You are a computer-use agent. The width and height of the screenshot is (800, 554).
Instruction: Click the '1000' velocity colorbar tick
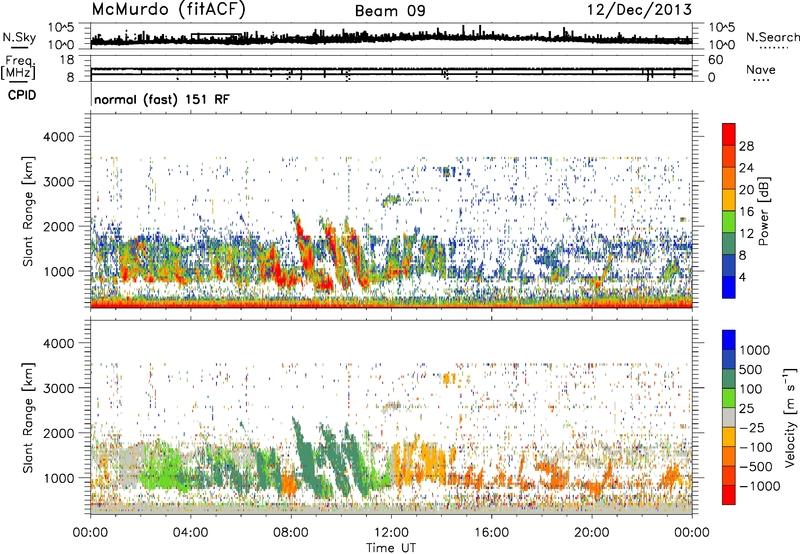point(754,350)
